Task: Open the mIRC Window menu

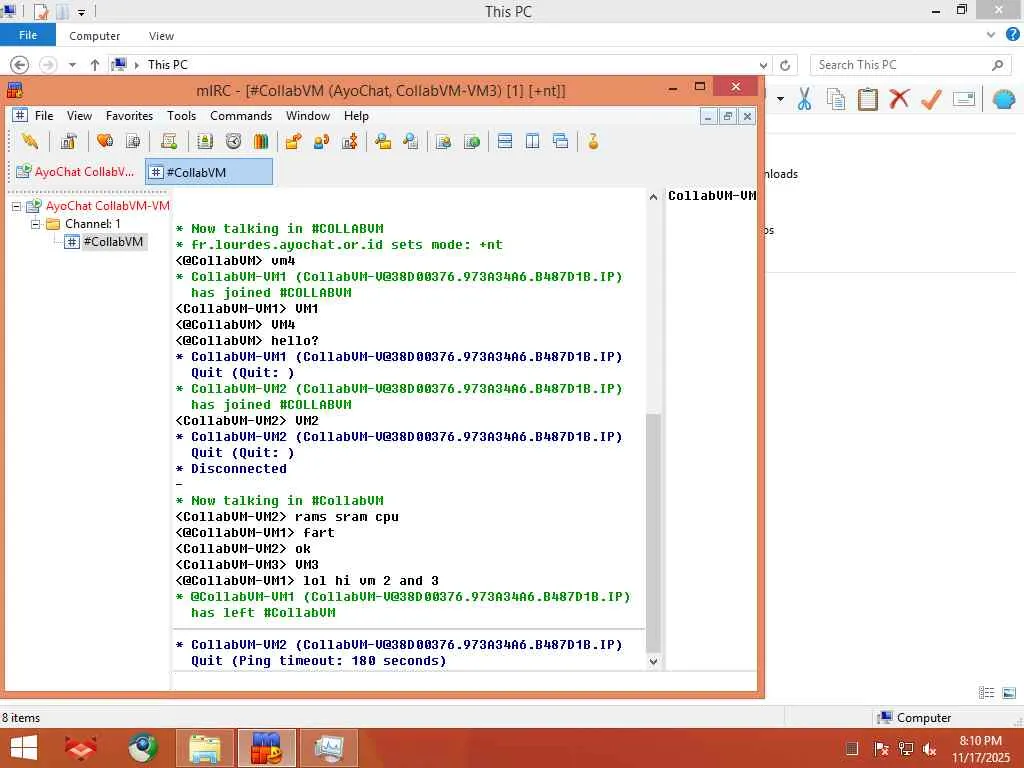Action: coord(308,116)
